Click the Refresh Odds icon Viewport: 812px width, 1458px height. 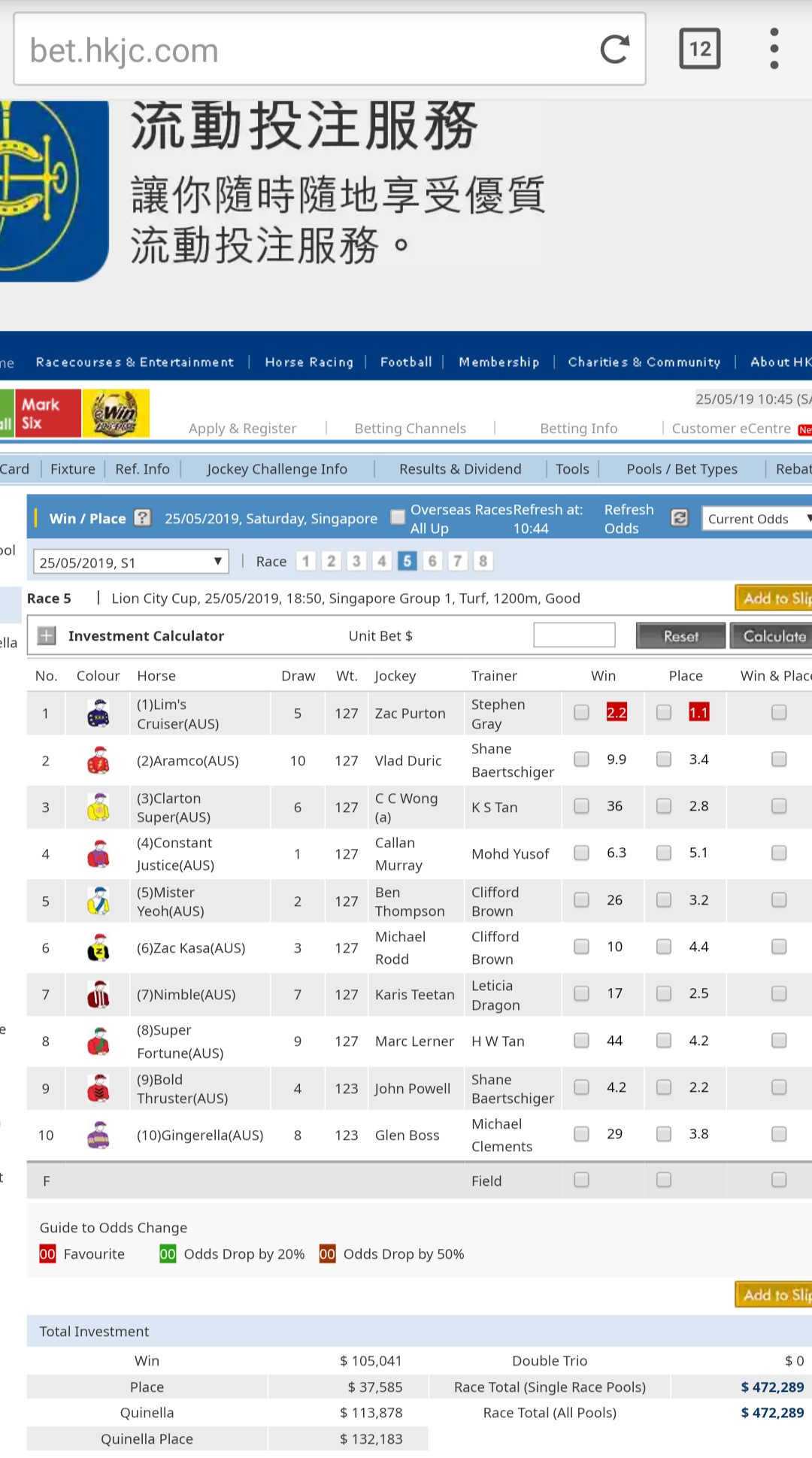click(679, 517)
